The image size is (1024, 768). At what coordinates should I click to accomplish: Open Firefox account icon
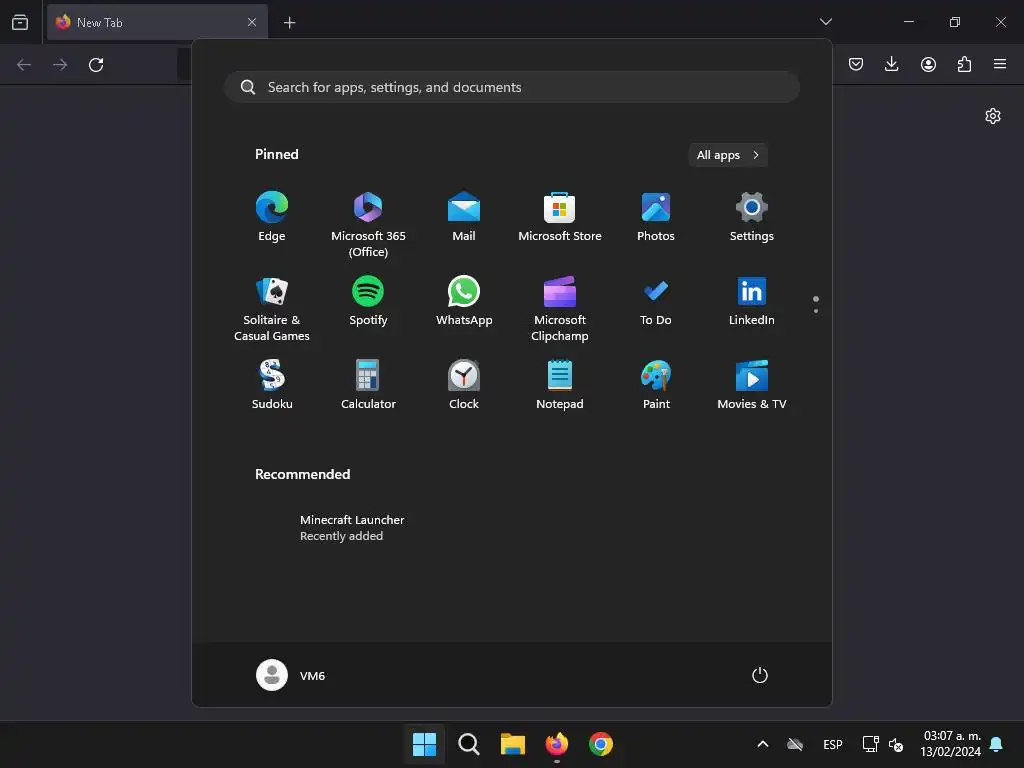pyautogui.click(x=928, y=64)
